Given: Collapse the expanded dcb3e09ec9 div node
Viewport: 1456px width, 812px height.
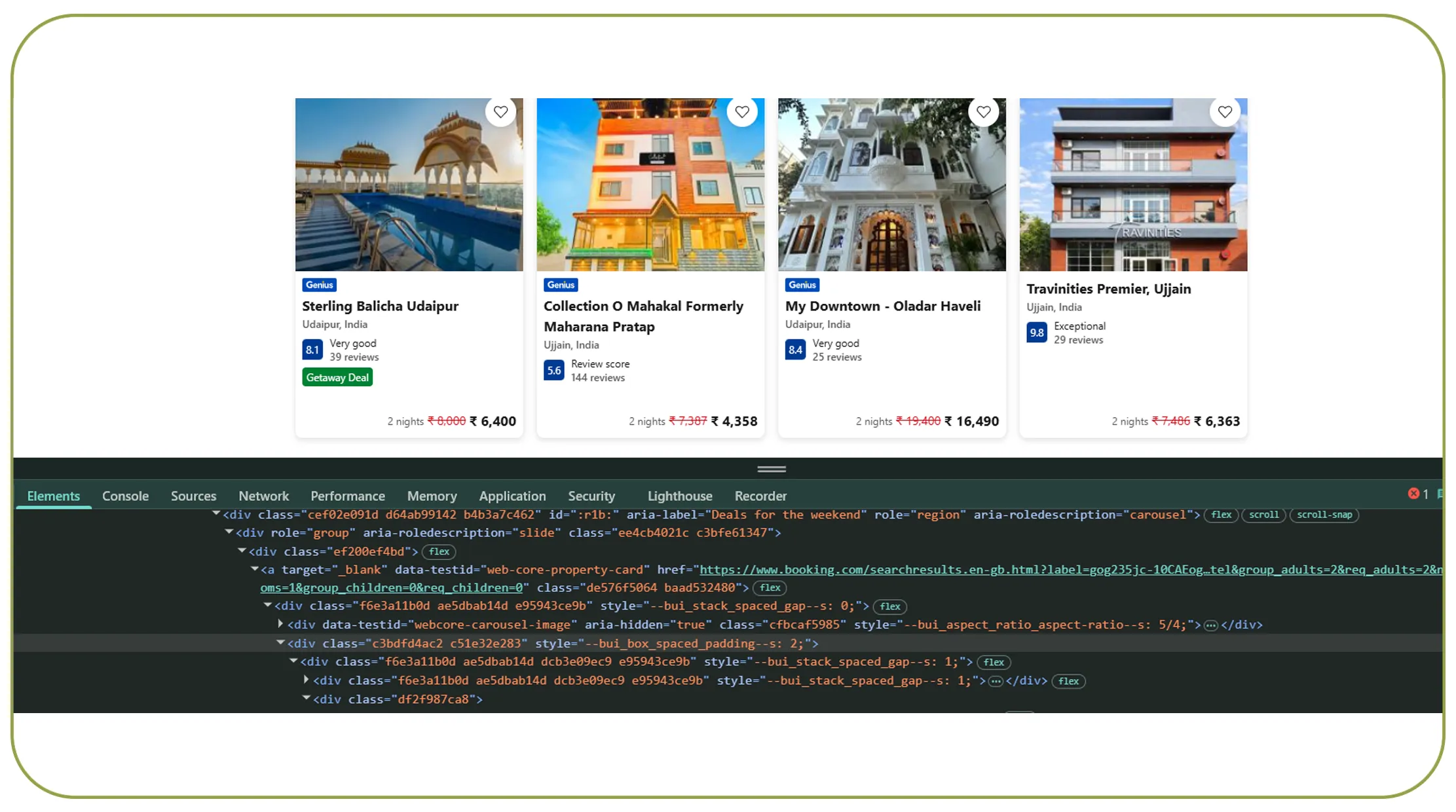Looking at the screenshot, I should (x=293, y=661).
